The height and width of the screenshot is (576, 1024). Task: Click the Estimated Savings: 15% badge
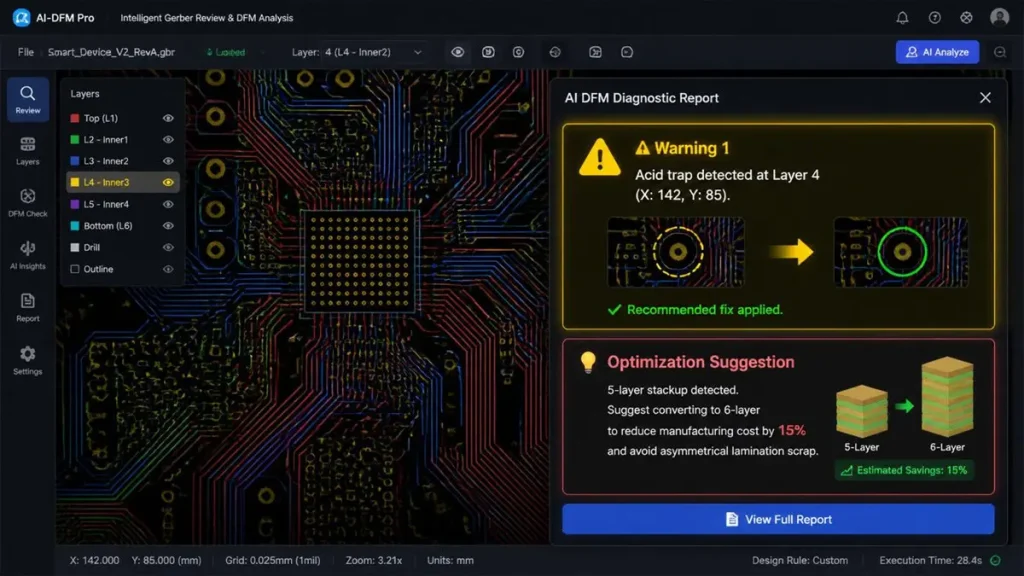[x=904, y=470]
